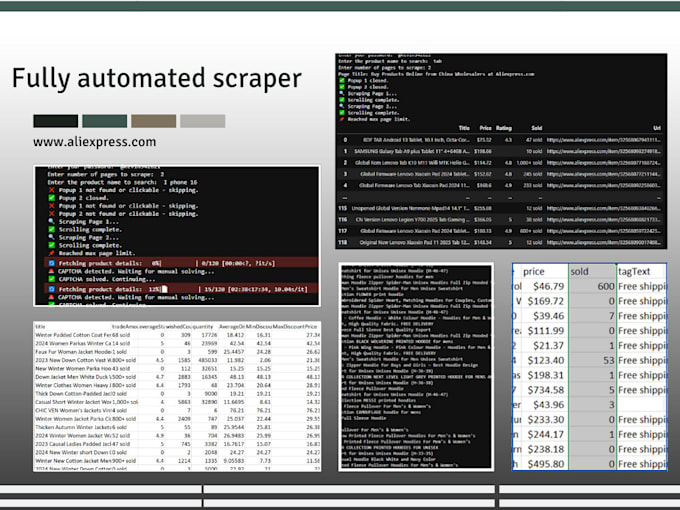Click 'Casual Short Winter Jacket' spreadsheet row
The height and width of the screenshot is (510, 680).
[x=177, y=402]
